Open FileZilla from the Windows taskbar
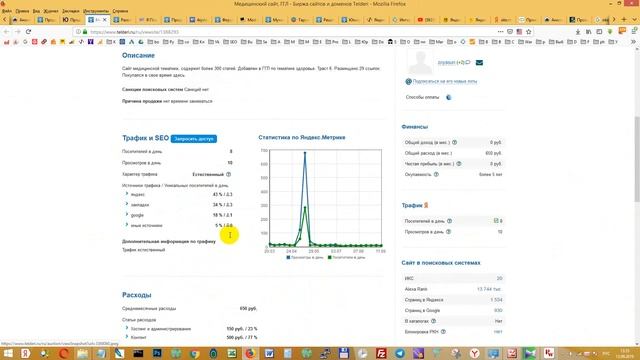Screen dimensions: 640x360 (381, 353)
